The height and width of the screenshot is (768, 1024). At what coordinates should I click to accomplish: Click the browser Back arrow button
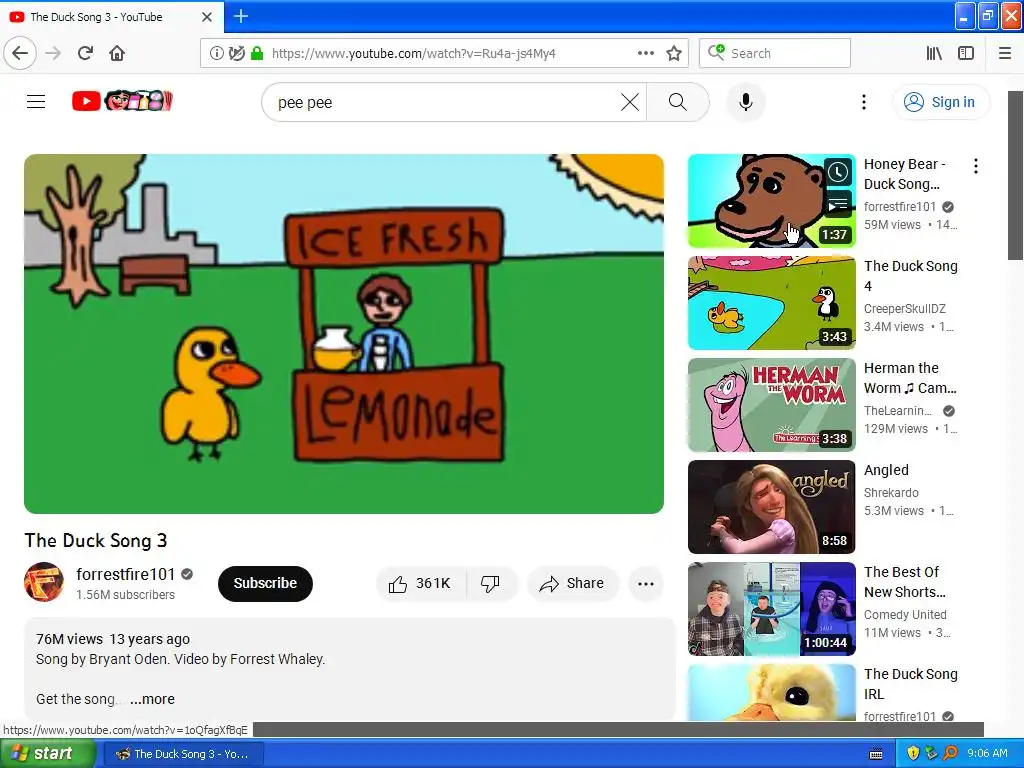click(20, 53)
